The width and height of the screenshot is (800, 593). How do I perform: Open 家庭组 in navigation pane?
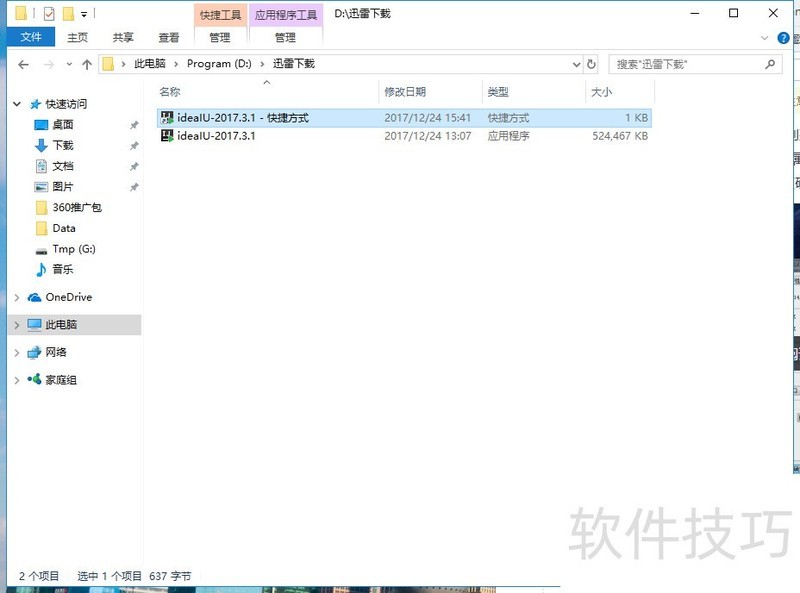(61, 380)
